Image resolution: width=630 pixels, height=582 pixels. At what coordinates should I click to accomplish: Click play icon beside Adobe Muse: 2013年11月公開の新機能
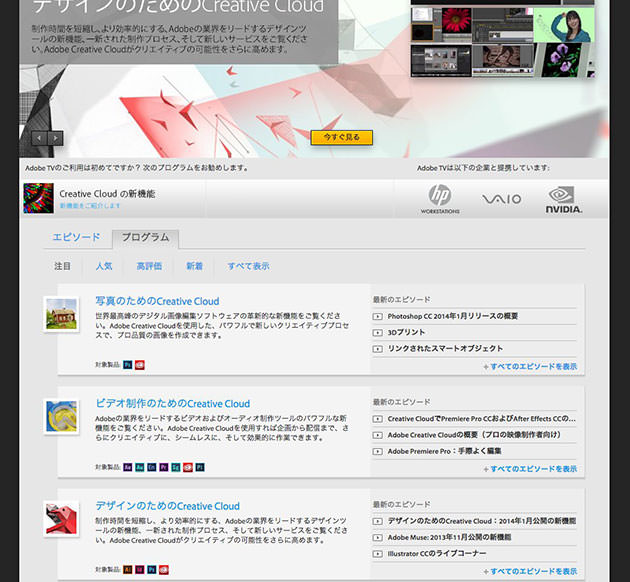377,537
